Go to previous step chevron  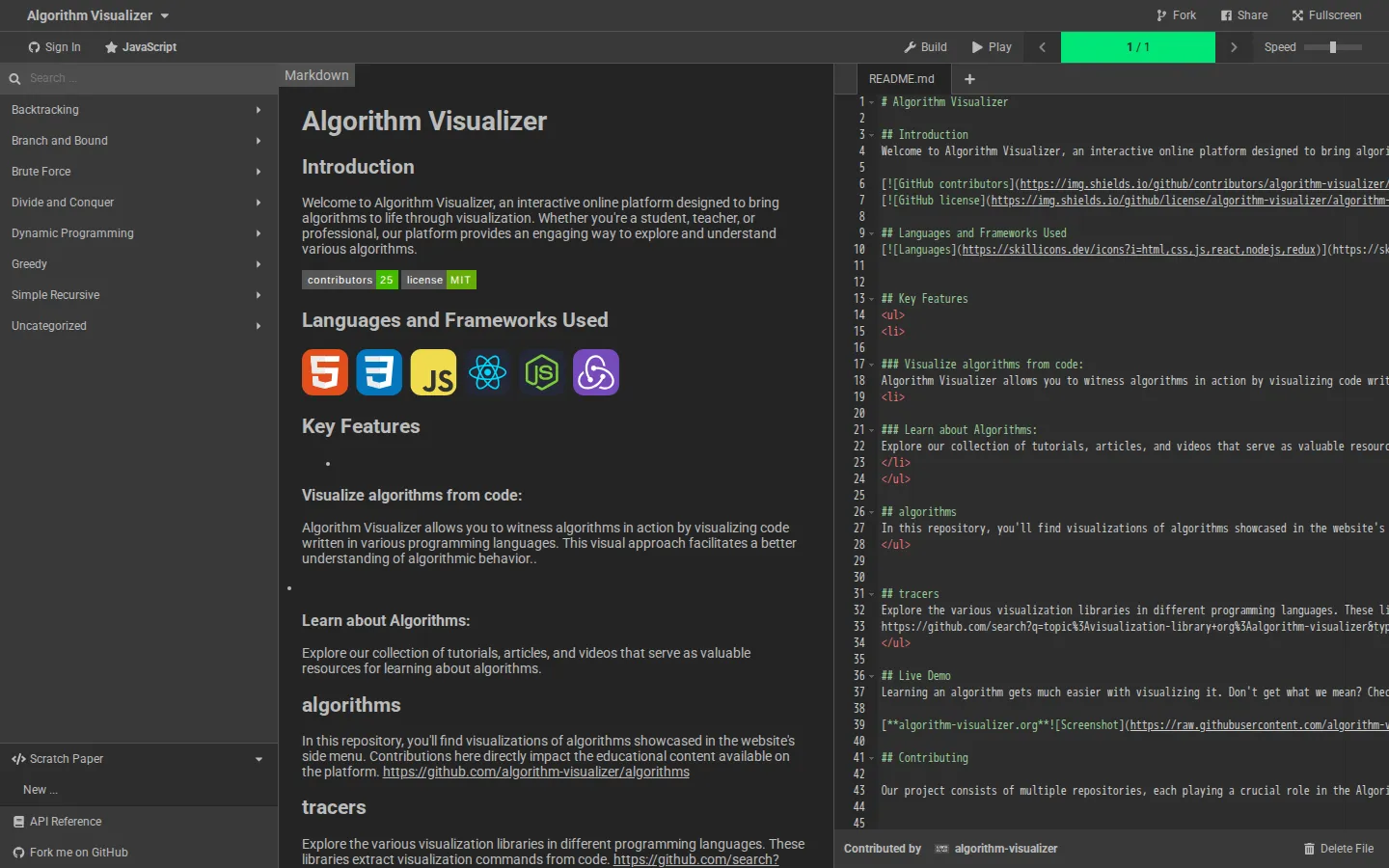(1042, 47)
